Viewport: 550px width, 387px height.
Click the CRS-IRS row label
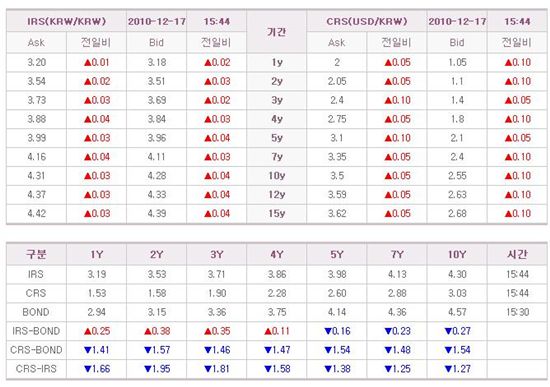coord(36,369)
